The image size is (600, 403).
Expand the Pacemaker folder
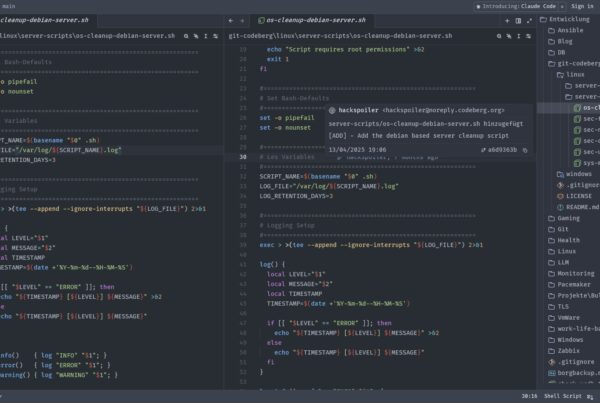(574, 285)
